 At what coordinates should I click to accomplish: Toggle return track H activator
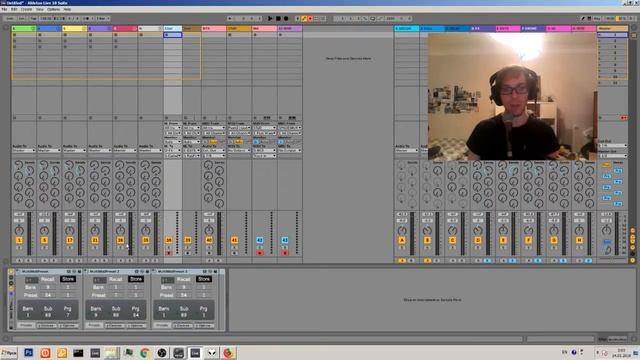[579, 240]
